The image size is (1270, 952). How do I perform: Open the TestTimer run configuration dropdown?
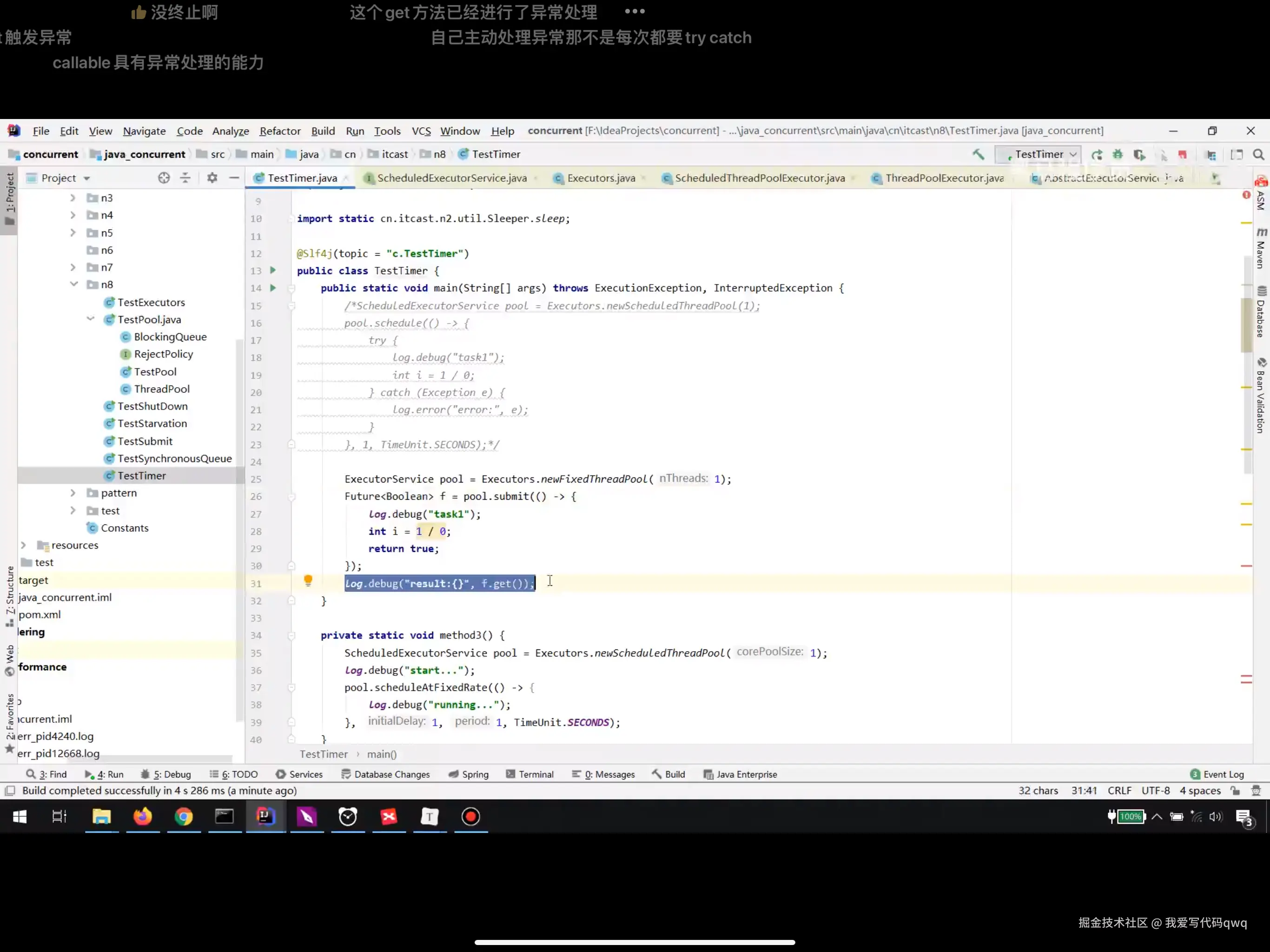coord(1039,154)
